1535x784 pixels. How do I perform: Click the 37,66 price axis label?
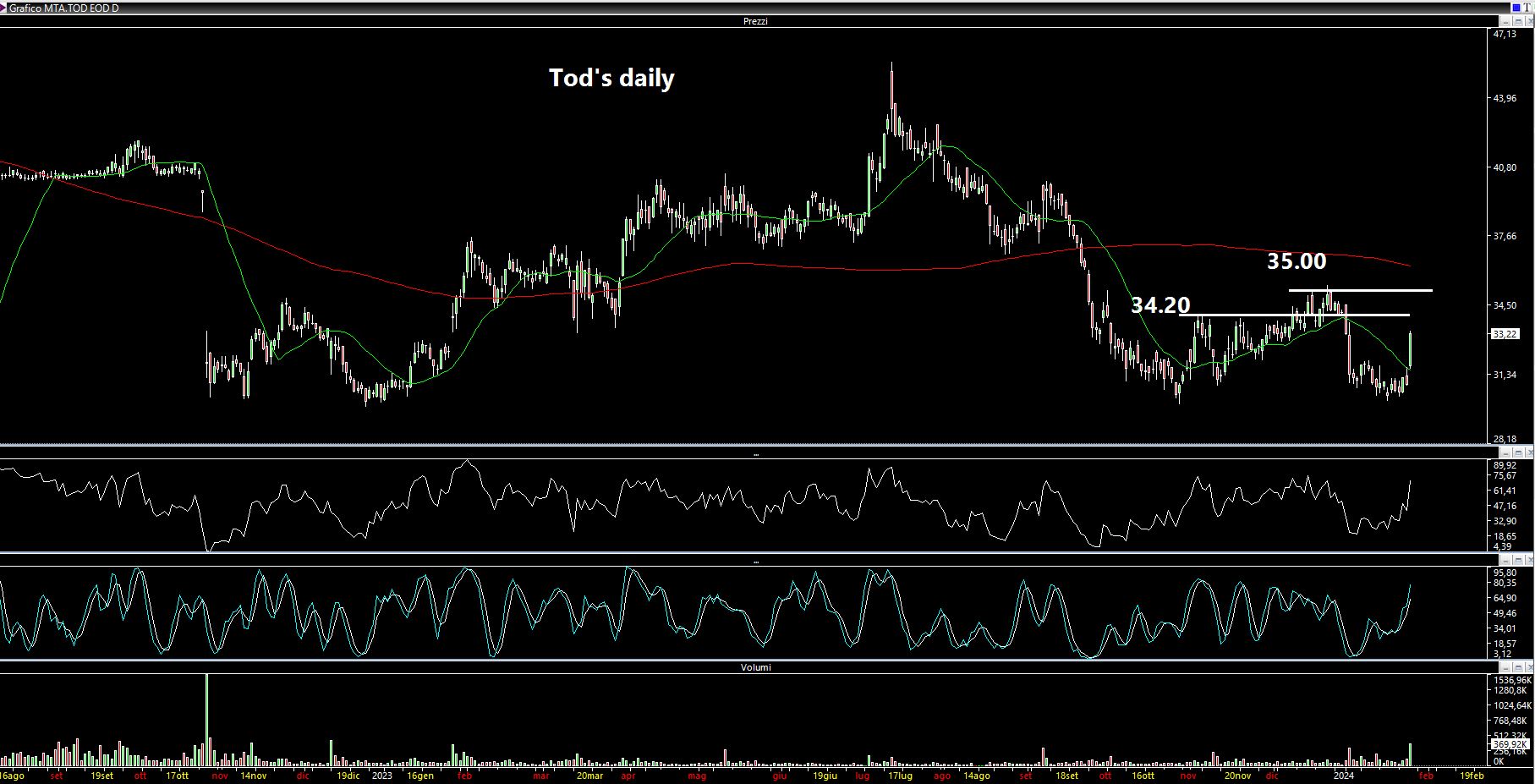1505,236
